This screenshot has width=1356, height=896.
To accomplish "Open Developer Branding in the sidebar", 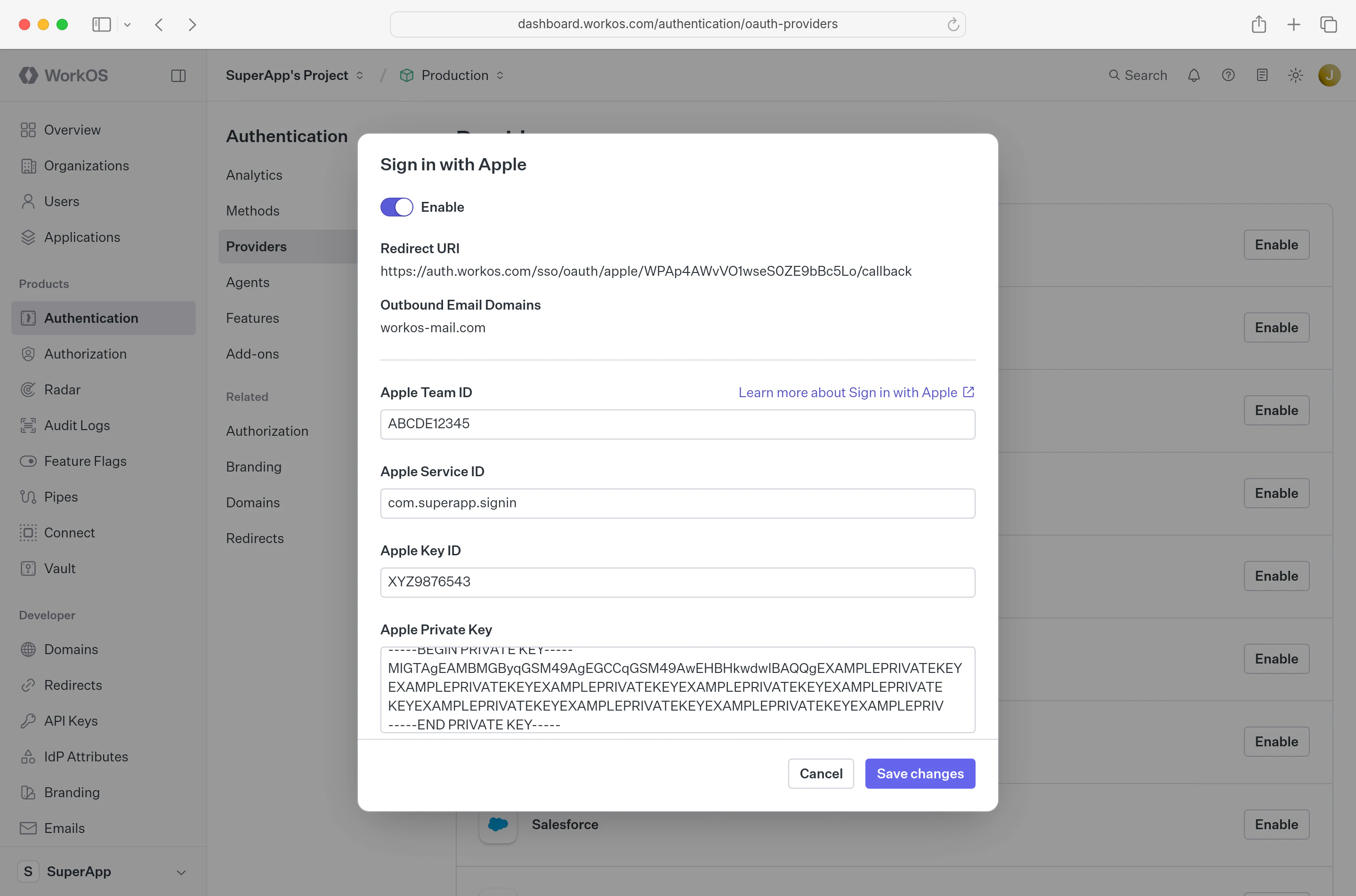I will tap(104, 792).
